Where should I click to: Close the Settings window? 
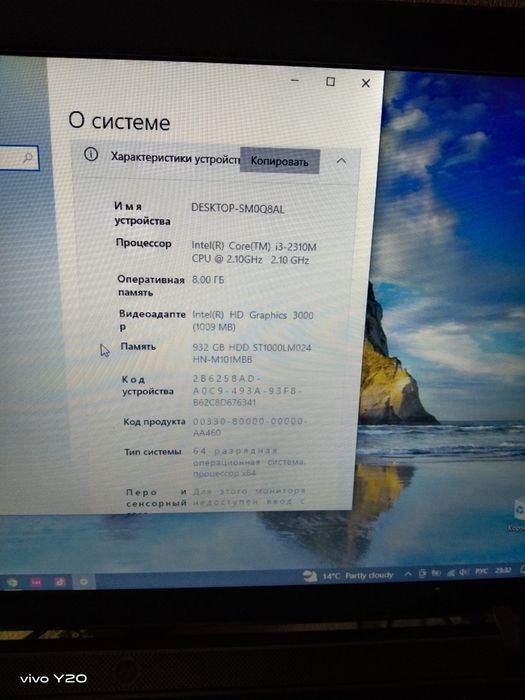tap(366, 83)
